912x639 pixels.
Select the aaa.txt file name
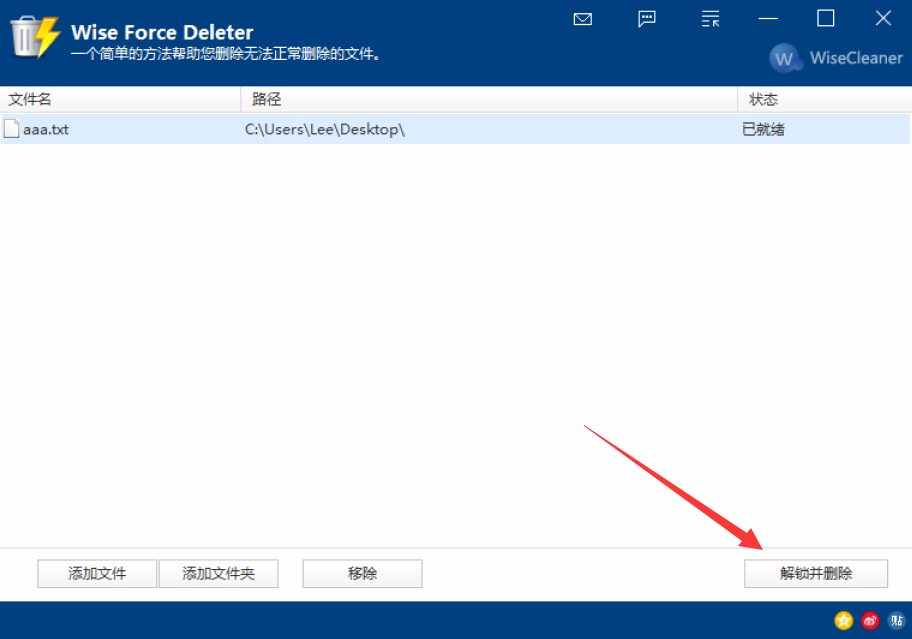46,129
